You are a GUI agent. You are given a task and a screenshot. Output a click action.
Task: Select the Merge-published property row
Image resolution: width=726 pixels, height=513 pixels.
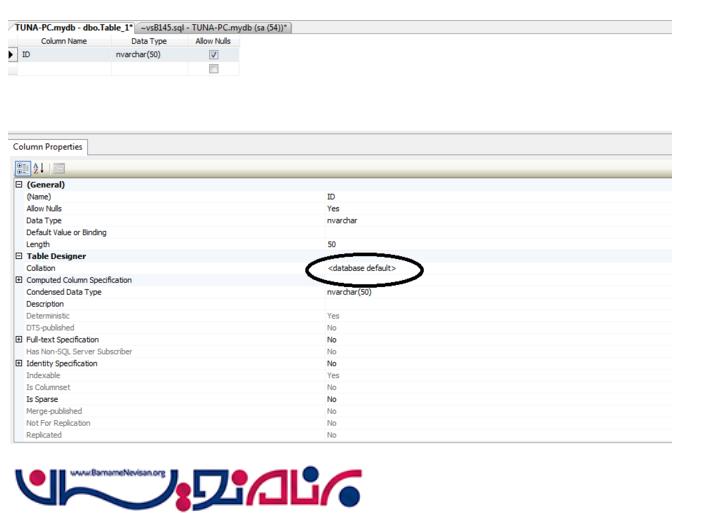[x=54, y=411]
